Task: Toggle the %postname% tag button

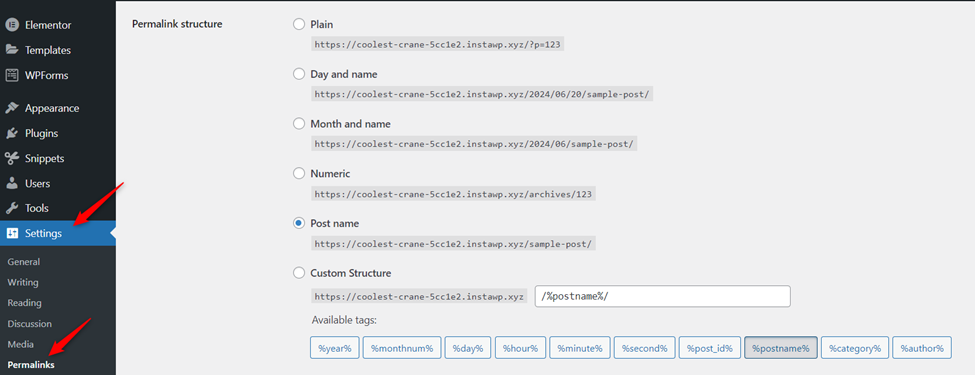Action: pyautogui.click(x=780, y=348)
